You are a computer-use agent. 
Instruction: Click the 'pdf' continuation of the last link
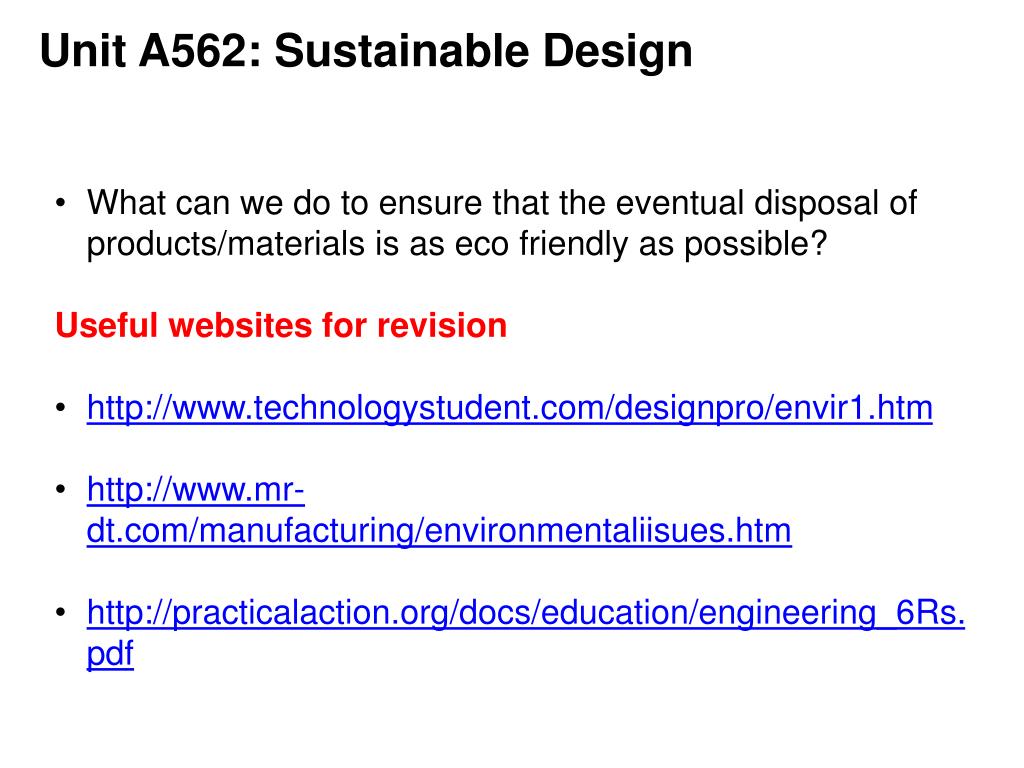(110, 653)
